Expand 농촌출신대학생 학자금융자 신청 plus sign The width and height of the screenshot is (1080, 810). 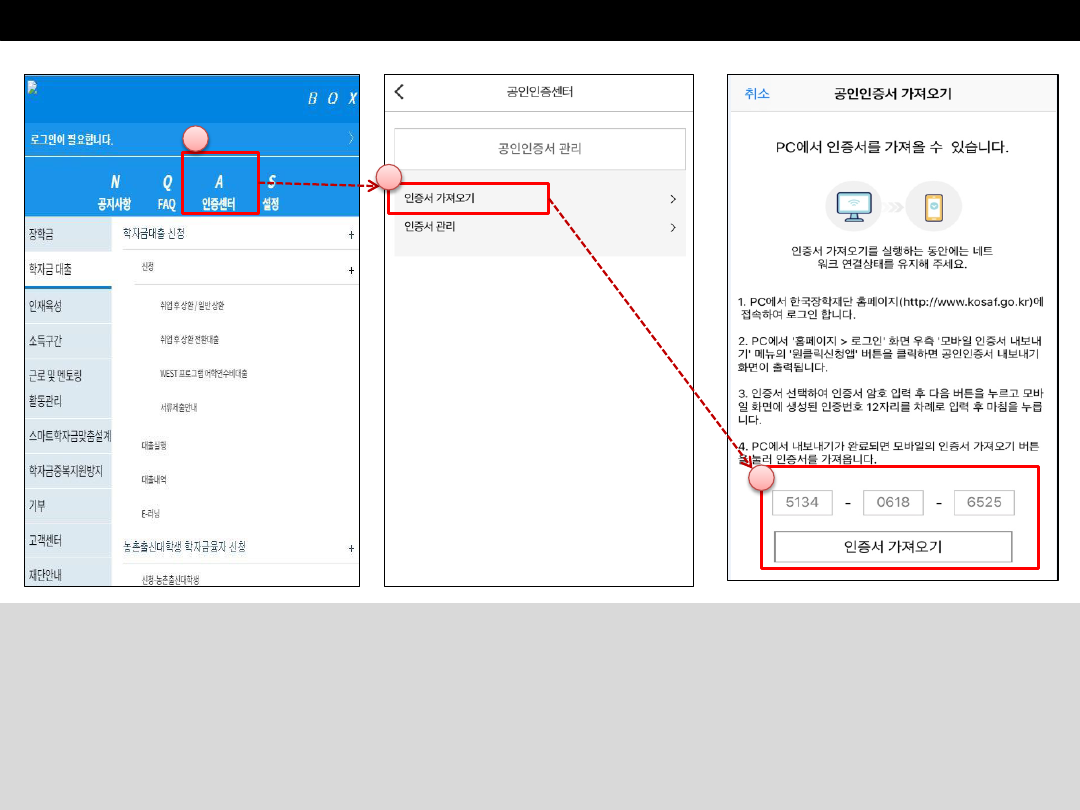coord(351,548)
